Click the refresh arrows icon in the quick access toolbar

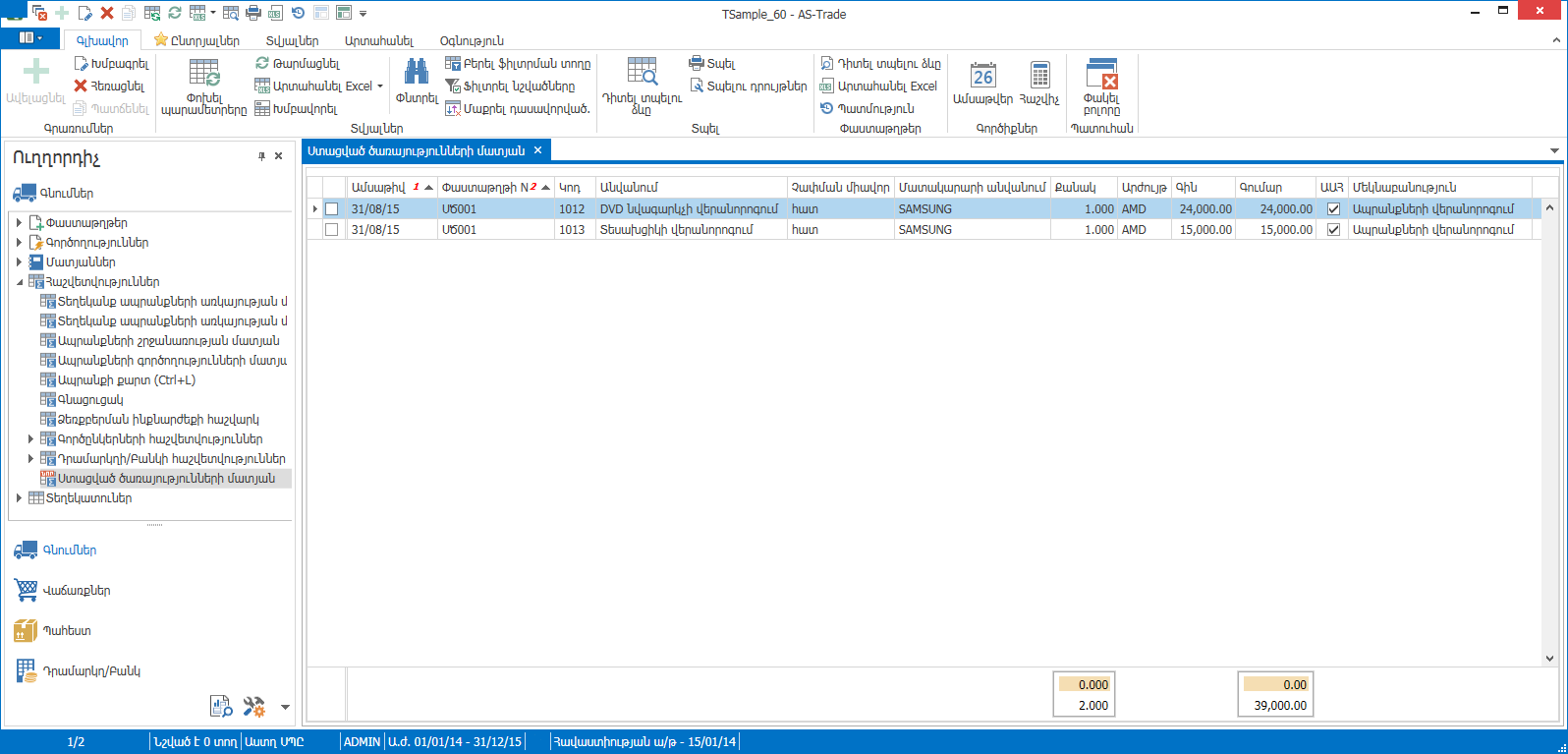(174, 13)
